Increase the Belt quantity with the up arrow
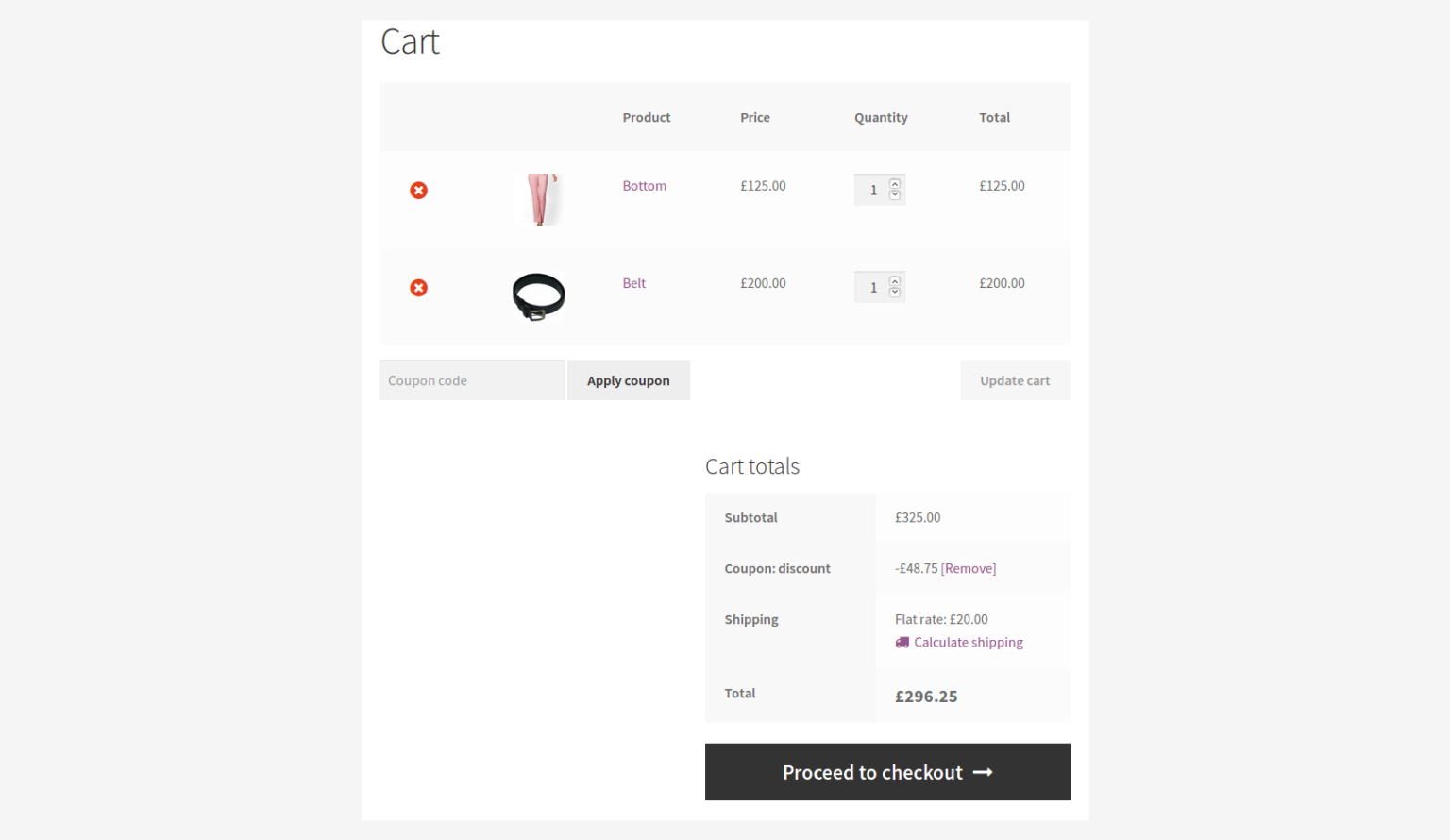Viewport: 1450px width, 840px height. 894,281
